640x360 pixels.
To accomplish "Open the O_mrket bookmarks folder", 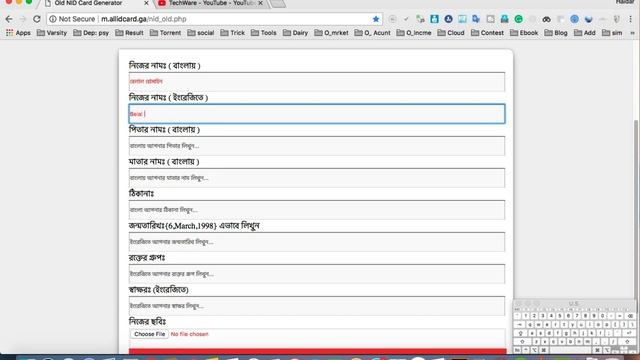I will 331,33.
